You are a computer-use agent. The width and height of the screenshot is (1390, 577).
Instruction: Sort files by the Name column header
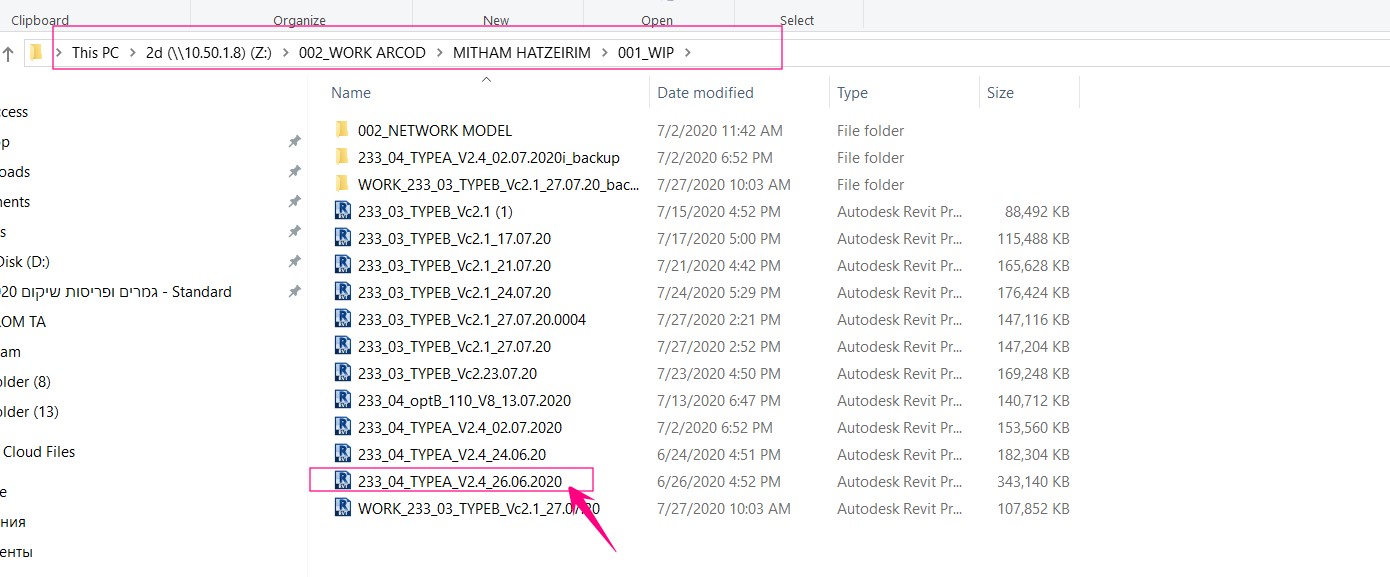click(x=351, y=93)
